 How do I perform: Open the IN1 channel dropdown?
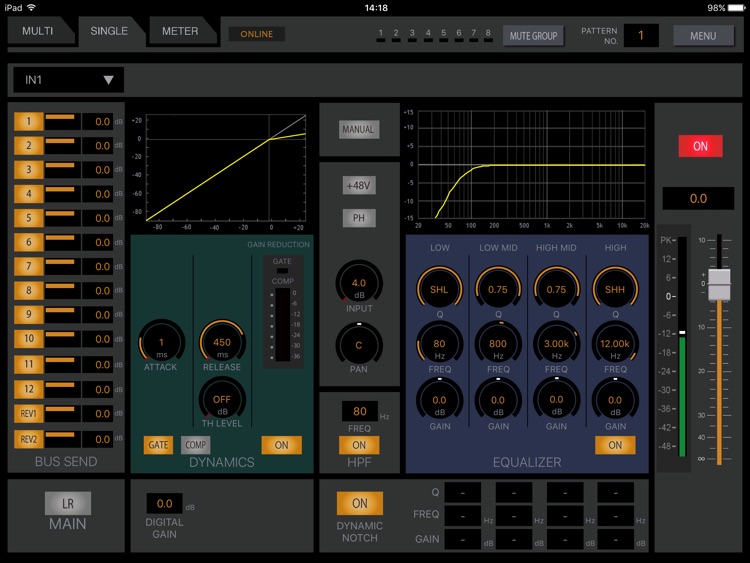click(68, 80)
